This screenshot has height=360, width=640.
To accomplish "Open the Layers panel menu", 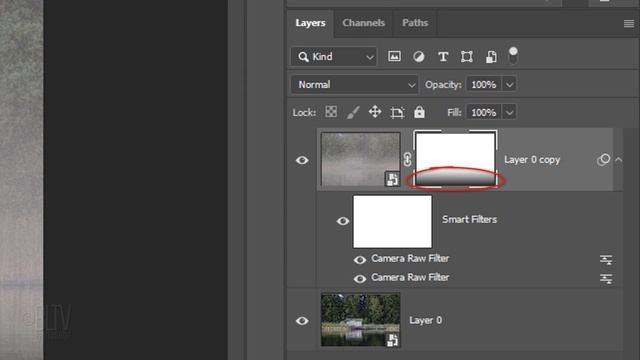I will tap(629, 24).
